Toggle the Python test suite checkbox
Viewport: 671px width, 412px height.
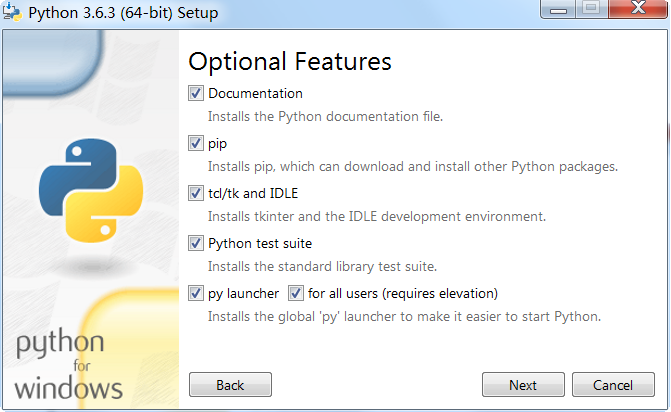coord(196,243)
